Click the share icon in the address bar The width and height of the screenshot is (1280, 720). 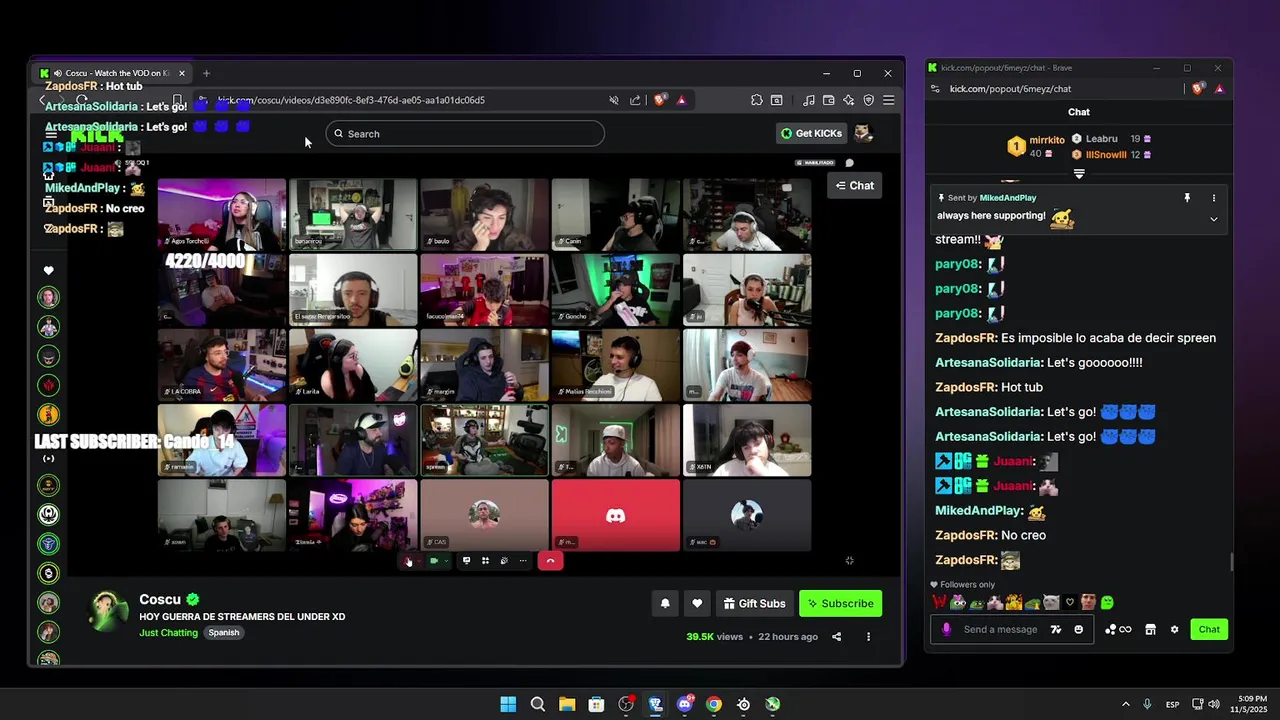[635, 100]
